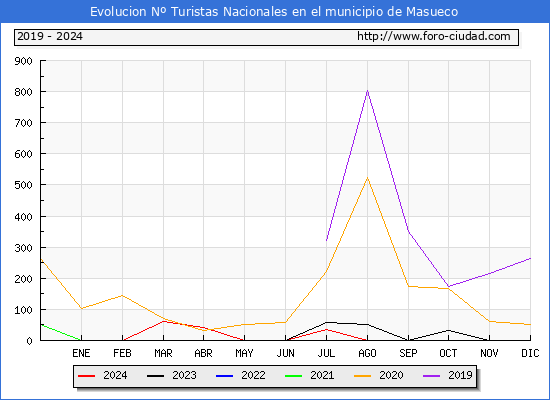The width and height of the screenshot is (550, 400).
Task: Click the purple 2019 endpoint at DIC
Action: 530,258
